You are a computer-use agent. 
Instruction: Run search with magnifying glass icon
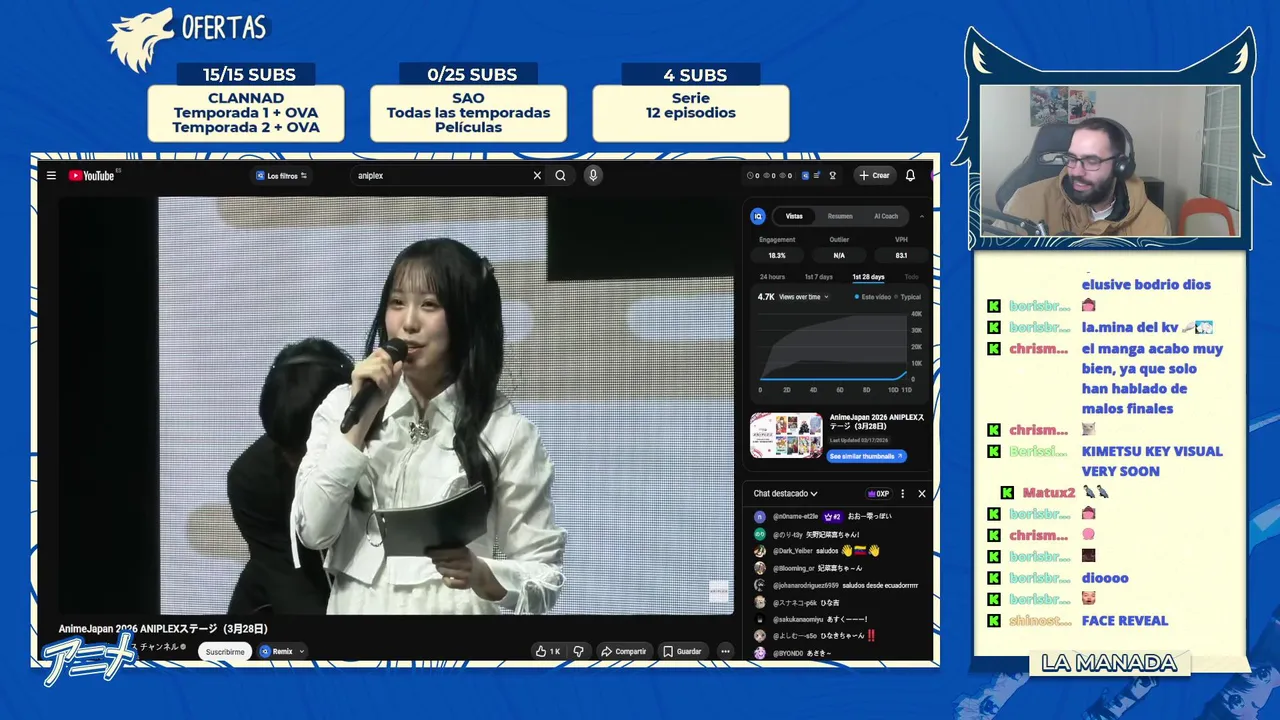[x=560, y=176]
